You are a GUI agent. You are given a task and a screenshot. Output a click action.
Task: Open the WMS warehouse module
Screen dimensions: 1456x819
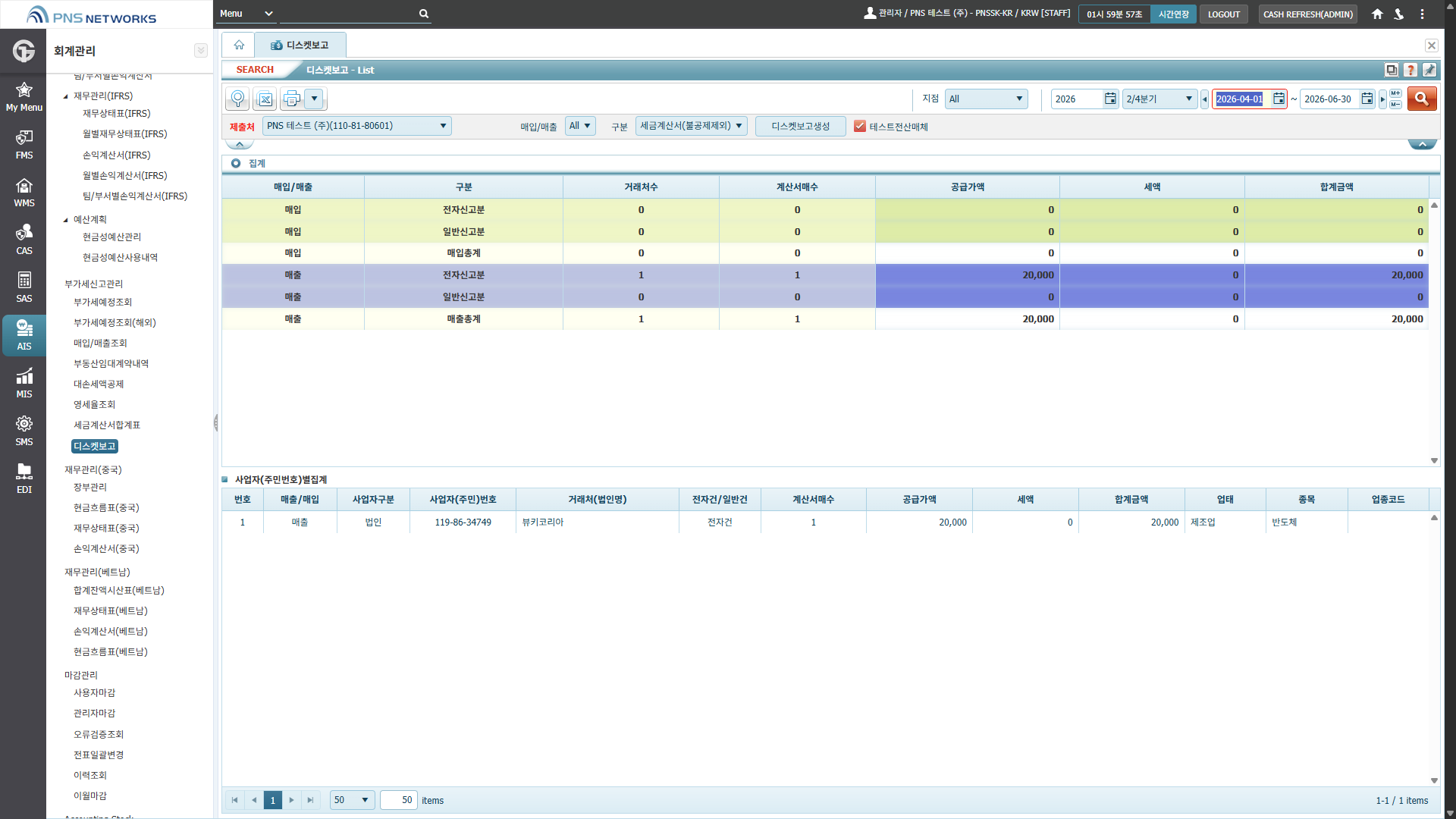(x=24, y=192)
